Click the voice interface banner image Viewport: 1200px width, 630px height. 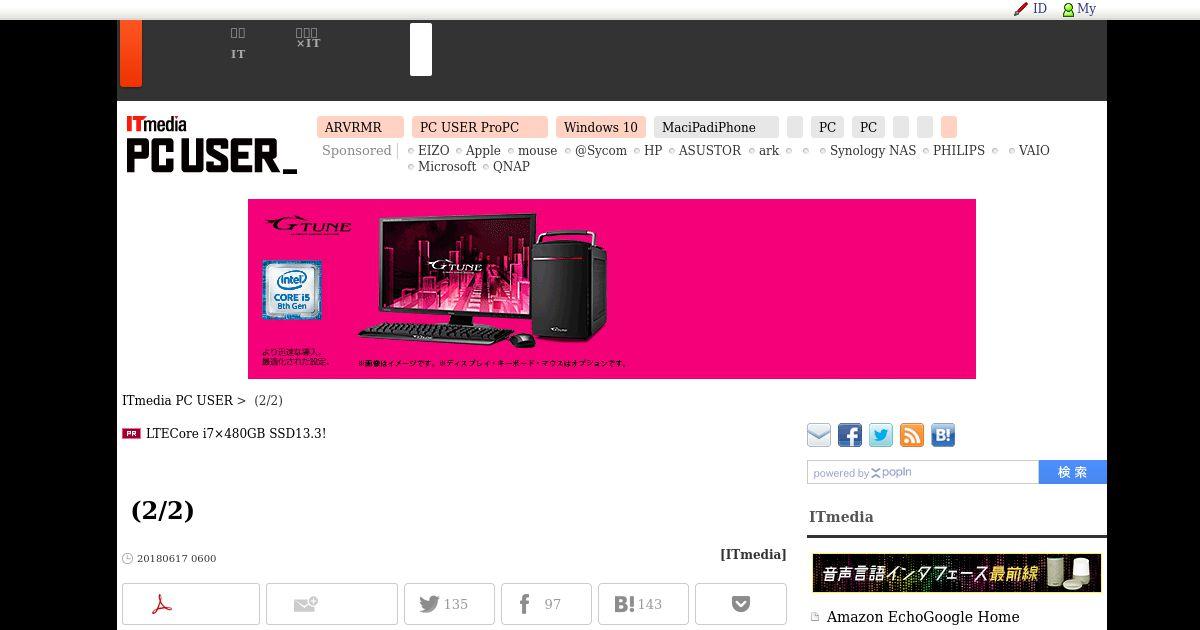point(957,573)
